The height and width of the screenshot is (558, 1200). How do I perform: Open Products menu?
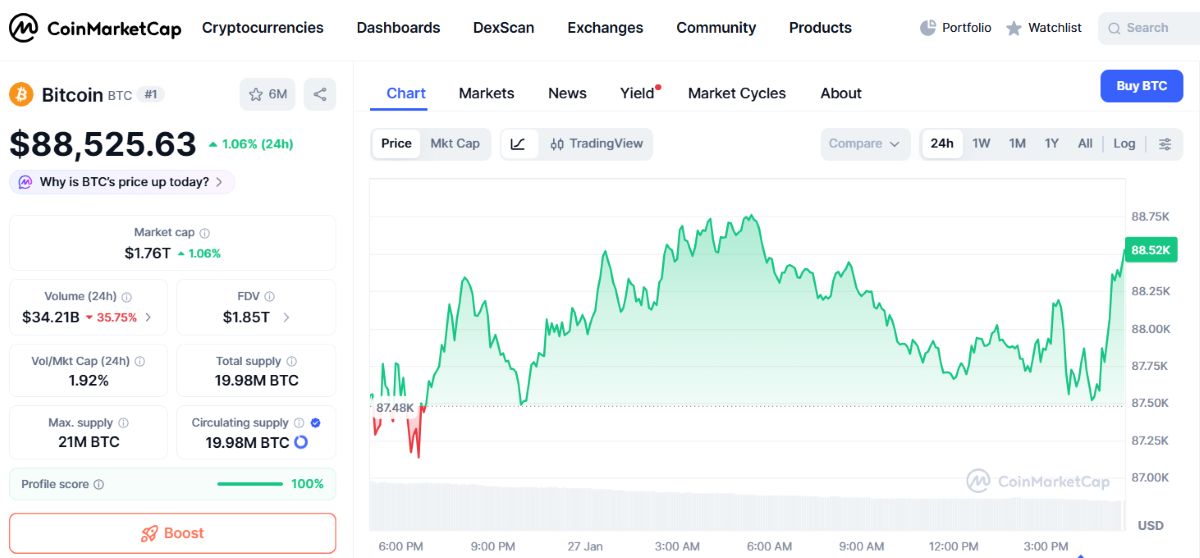pos(820,28)
